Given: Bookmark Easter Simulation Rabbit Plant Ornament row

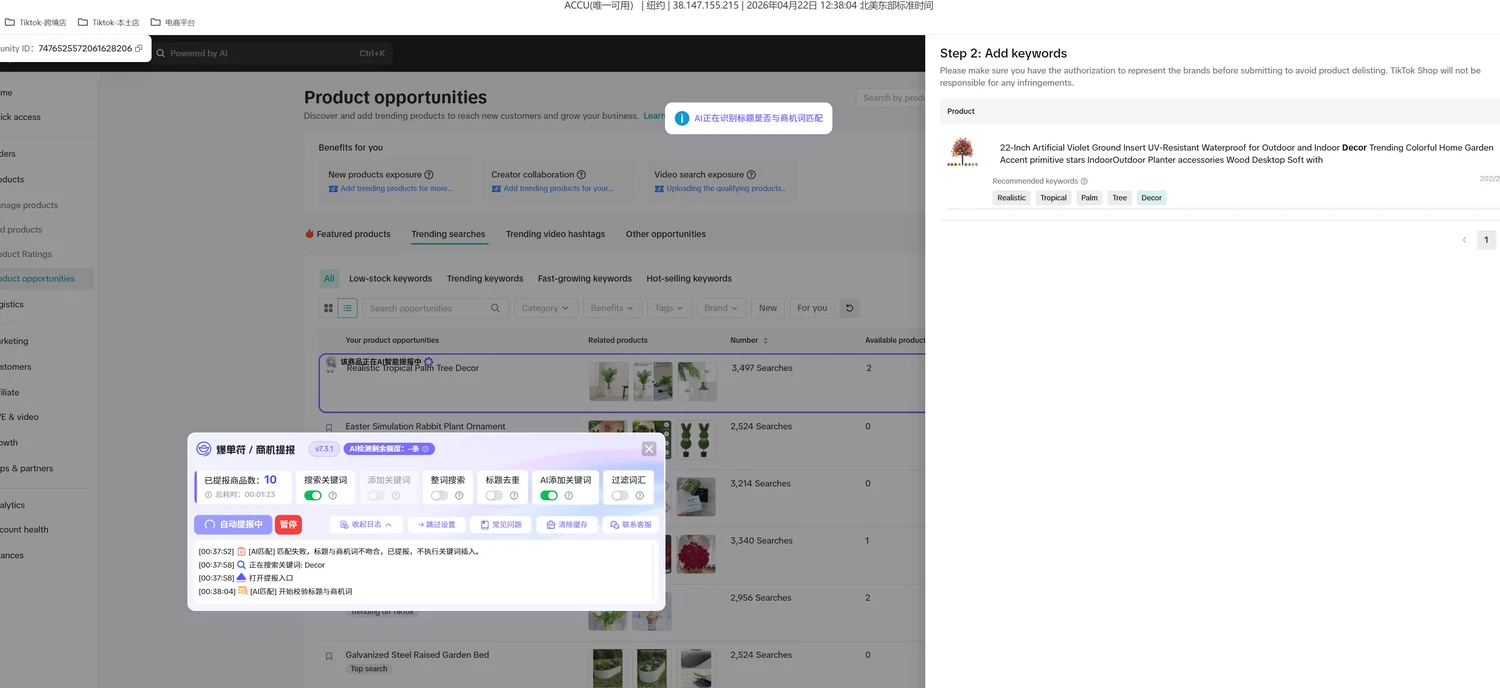Looking at the screenshot, I should [329, 427].
